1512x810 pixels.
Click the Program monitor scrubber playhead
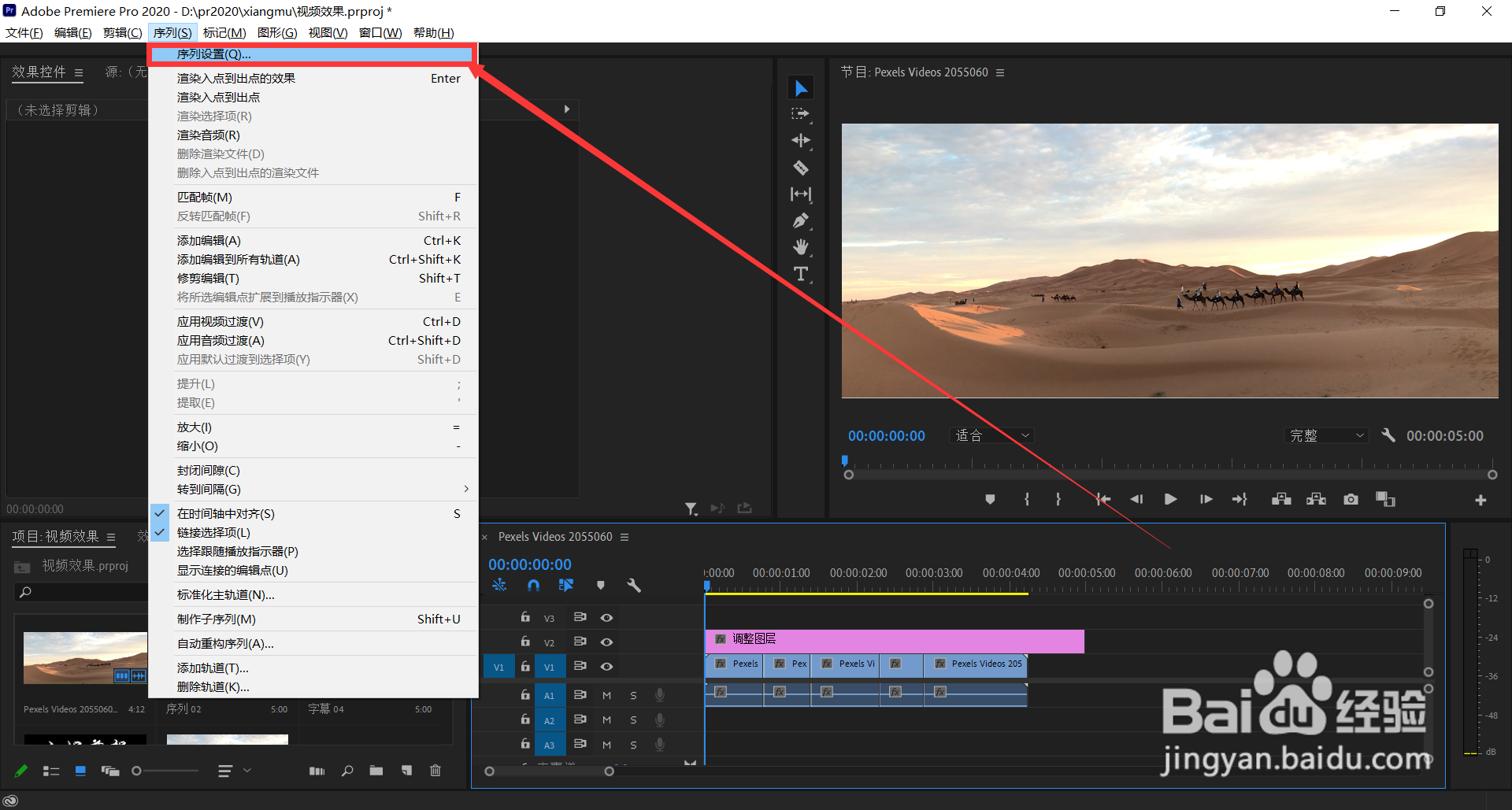coord(845,460)
